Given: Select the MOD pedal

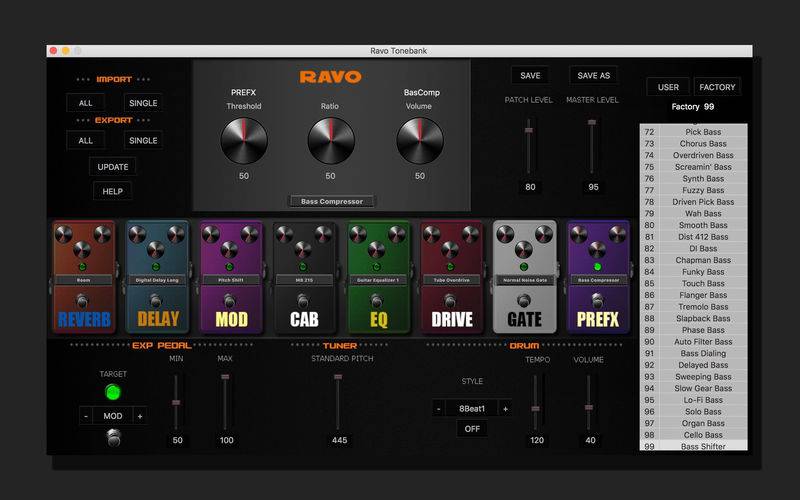Looking at the screenshot, I should pos(231,277).
